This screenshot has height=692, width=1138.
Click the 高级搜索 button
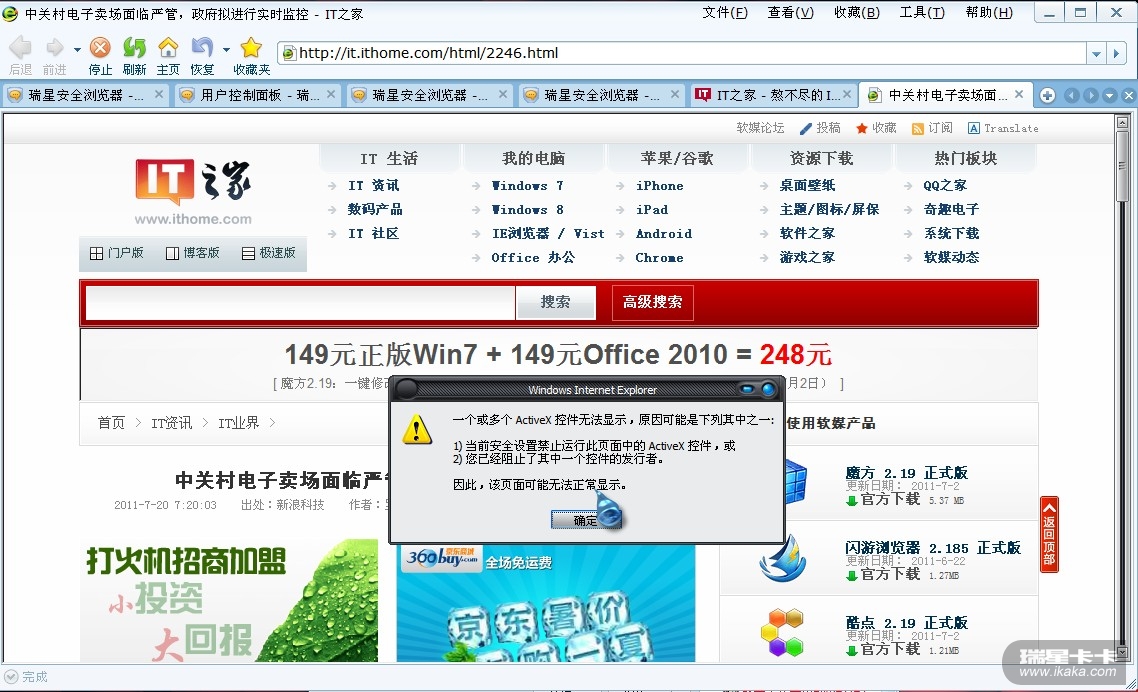[x=652, y=302]
